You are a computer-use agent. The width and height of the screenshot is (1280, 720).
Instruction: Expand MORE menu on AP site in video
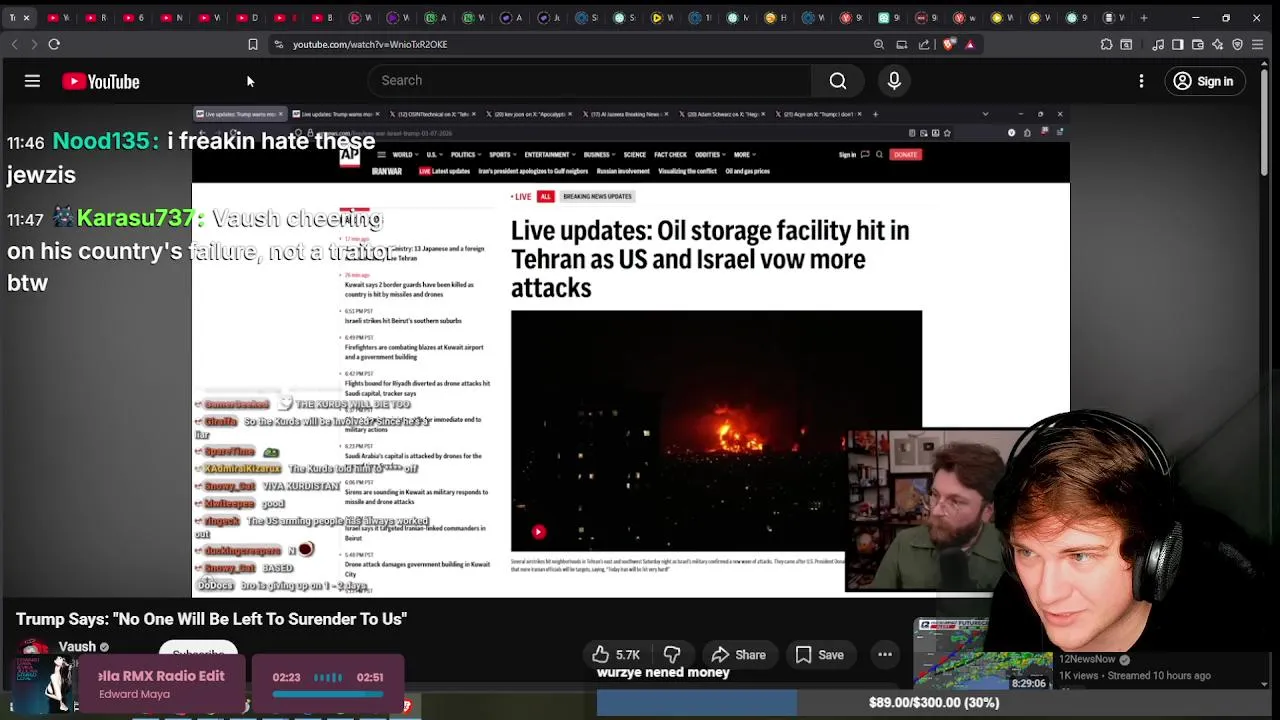point(743,155)
